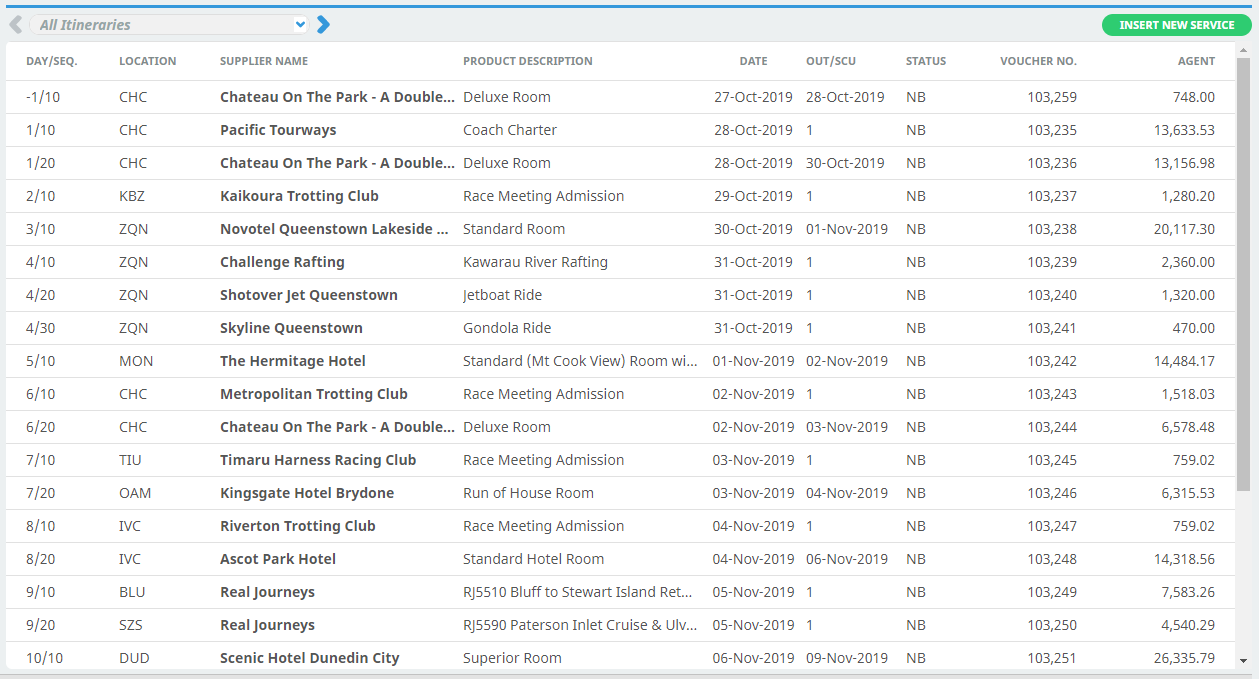Sort by the Agent column header

point(1196,61)
